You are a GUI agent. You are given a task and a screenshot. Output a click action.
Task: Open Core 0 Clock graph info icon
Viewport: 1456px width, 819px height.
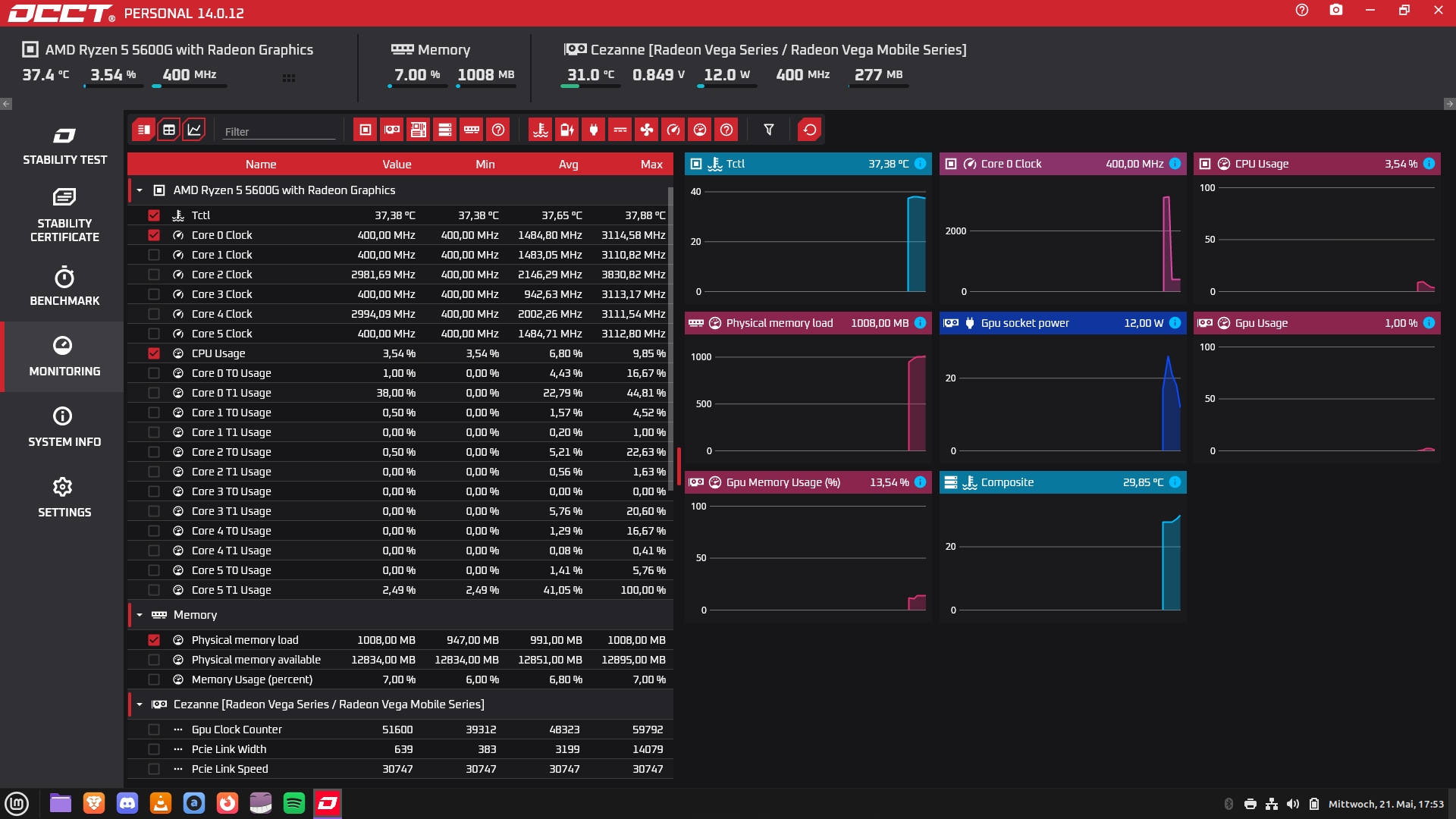(1175, 164)
